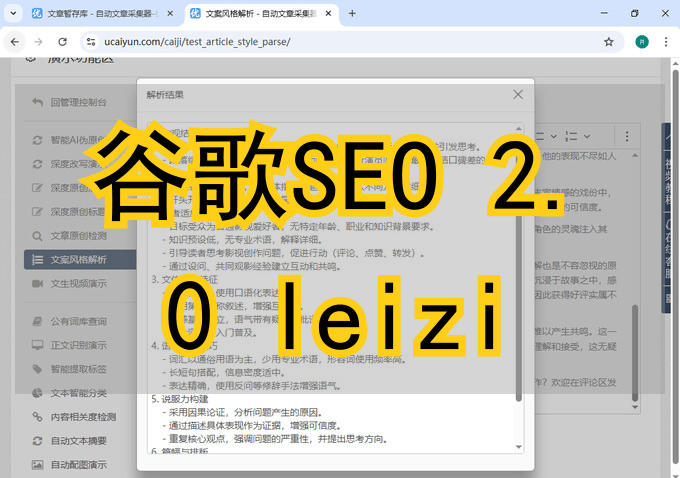Click the 内容相关度检测 link icon
The height and width of the screenshot is (478, 680).
pos(37,417)
